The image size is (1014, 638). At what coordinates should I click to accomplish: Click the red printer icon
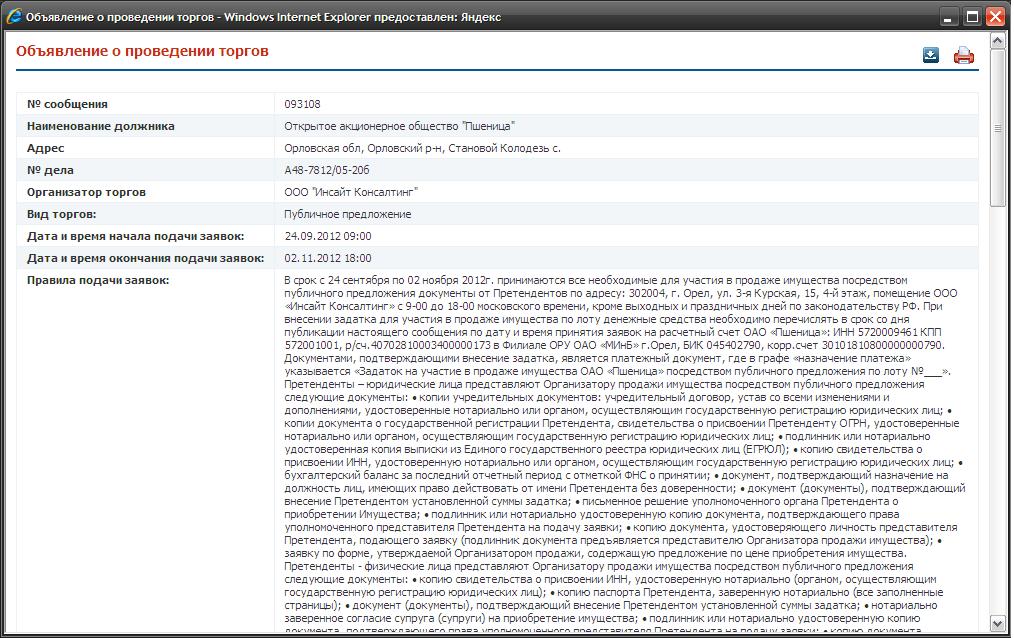963,56
